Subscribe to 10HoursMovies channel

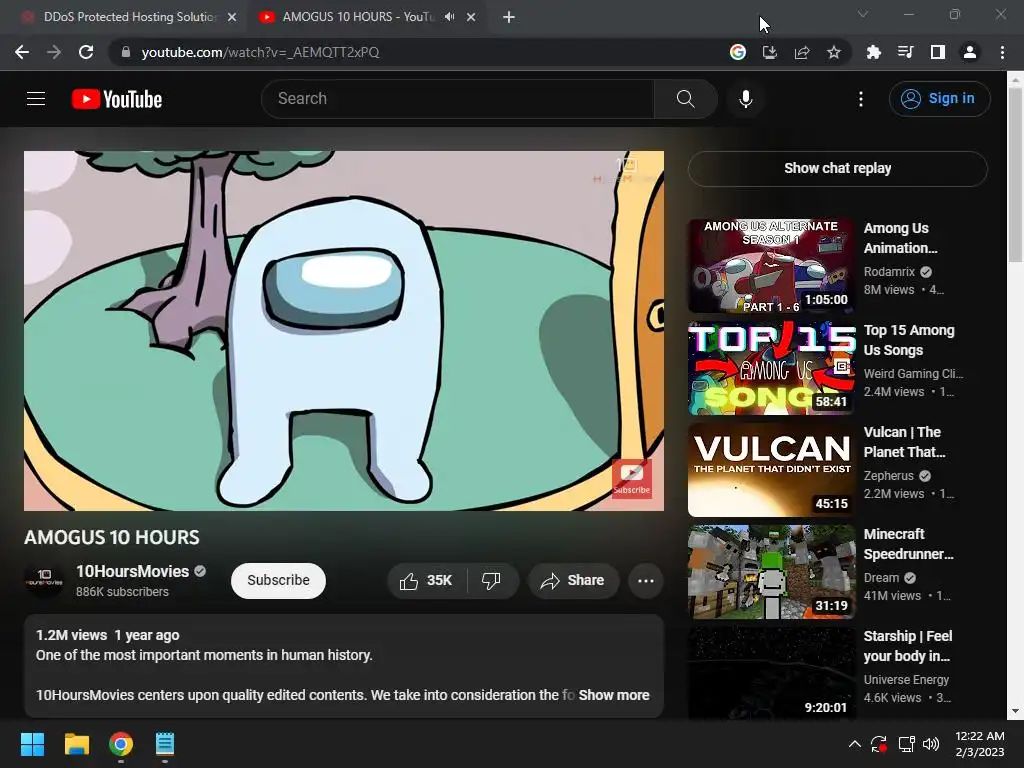coord(278,581)
